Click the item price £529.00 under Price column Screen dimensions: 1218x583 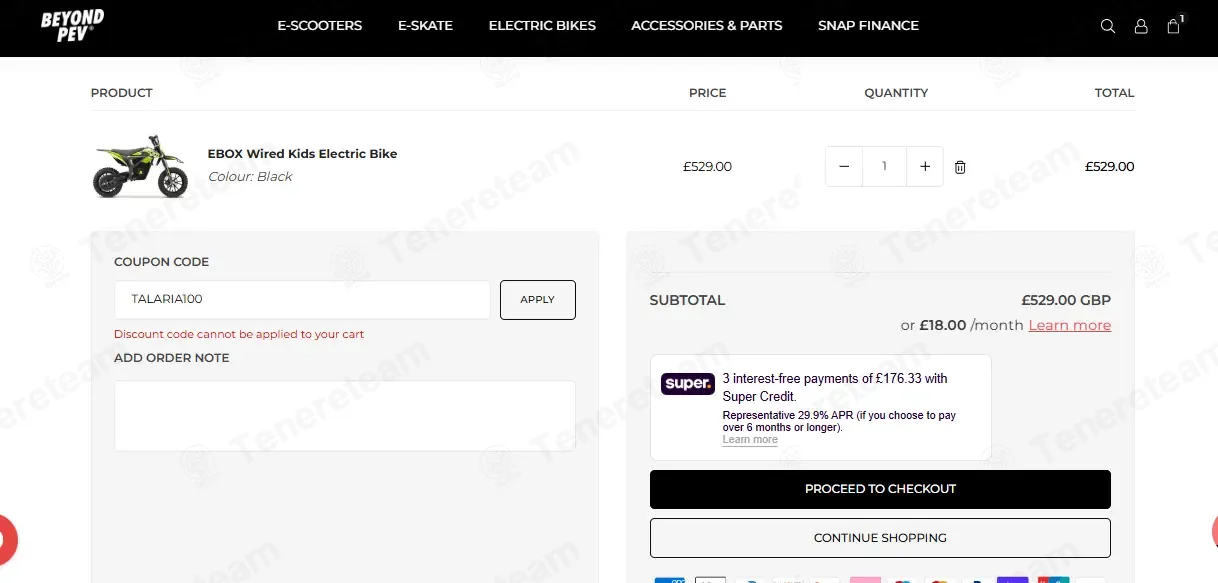coord(707,167)
